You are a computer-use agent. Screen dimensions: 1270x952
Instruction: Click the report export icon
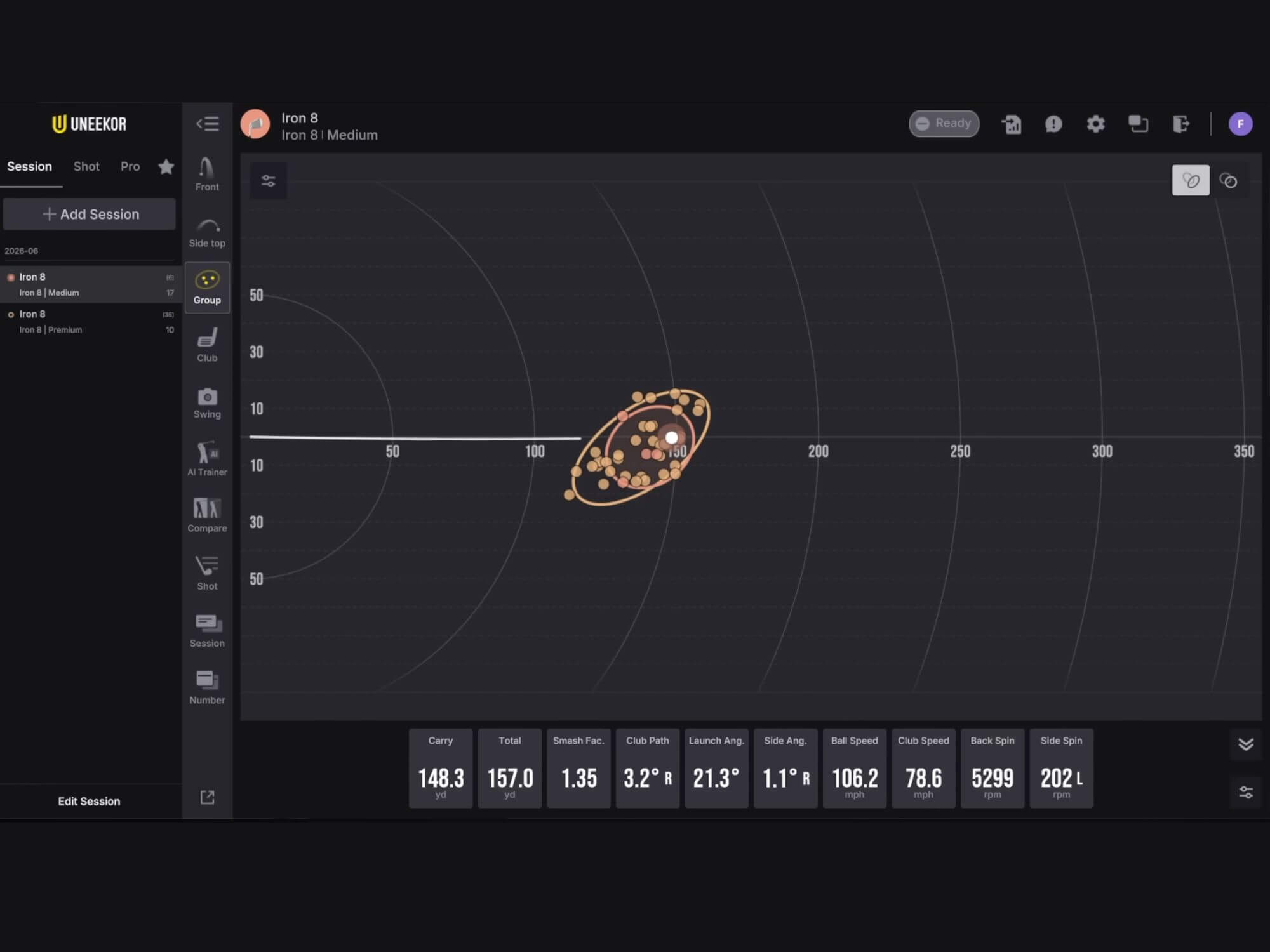[x=1012, y=124]
